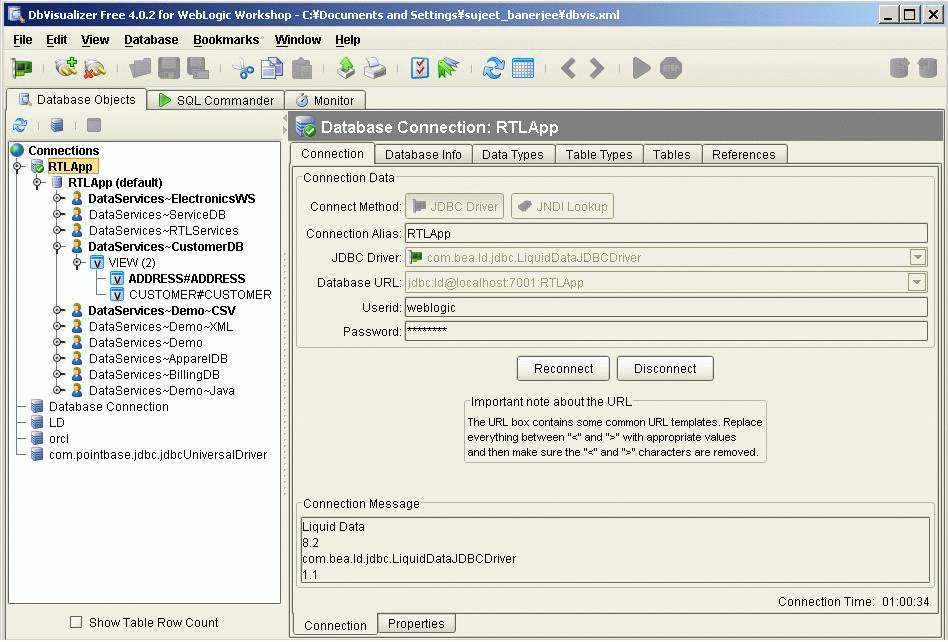This screenshot has width=948, height=642.
Task: Click the small gray stop square above tree
Action: tap(94, 125)
